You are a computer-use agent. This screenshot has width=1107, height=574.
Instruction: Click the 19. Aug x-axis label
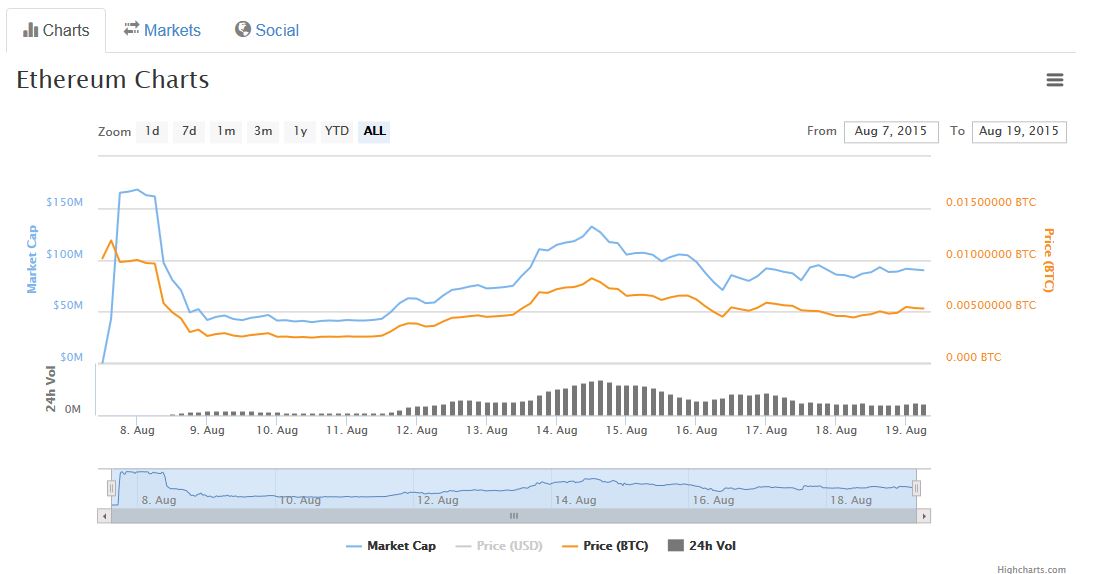coord(906,430)
